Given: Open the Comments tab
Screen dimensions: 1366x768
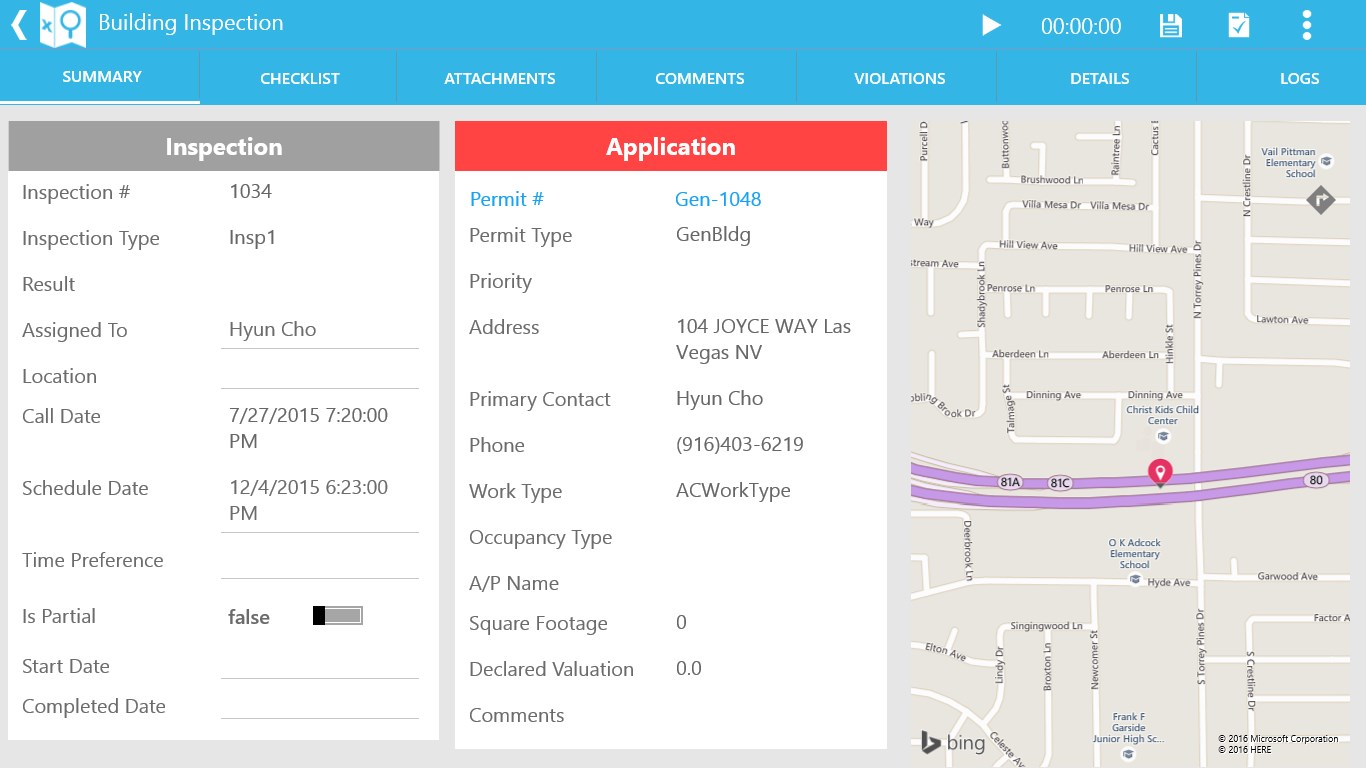Looking at the screenshot, I should point(699,77).
